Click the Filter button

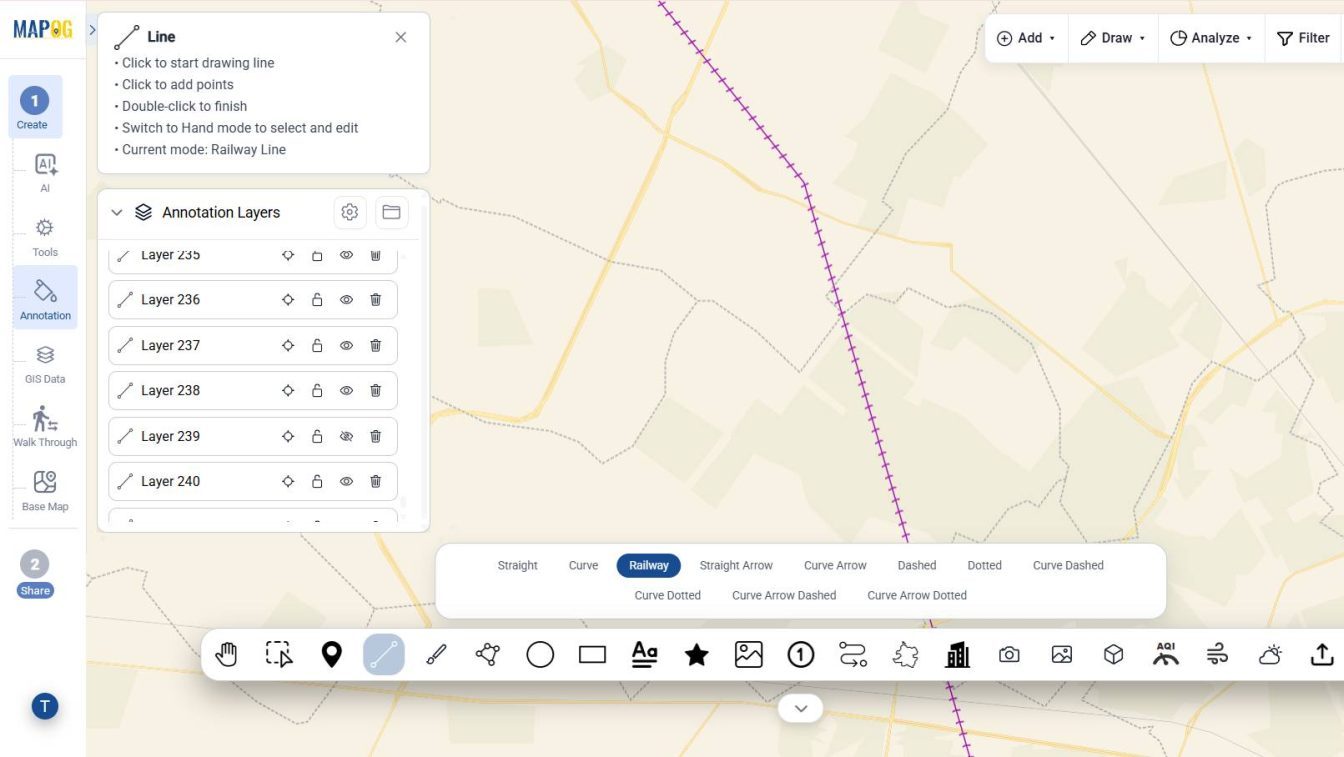[x=1304, y=38]
